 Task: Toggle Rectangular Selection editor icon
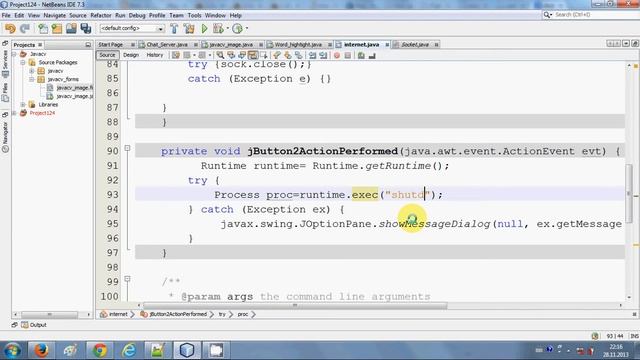click(264, 55)
